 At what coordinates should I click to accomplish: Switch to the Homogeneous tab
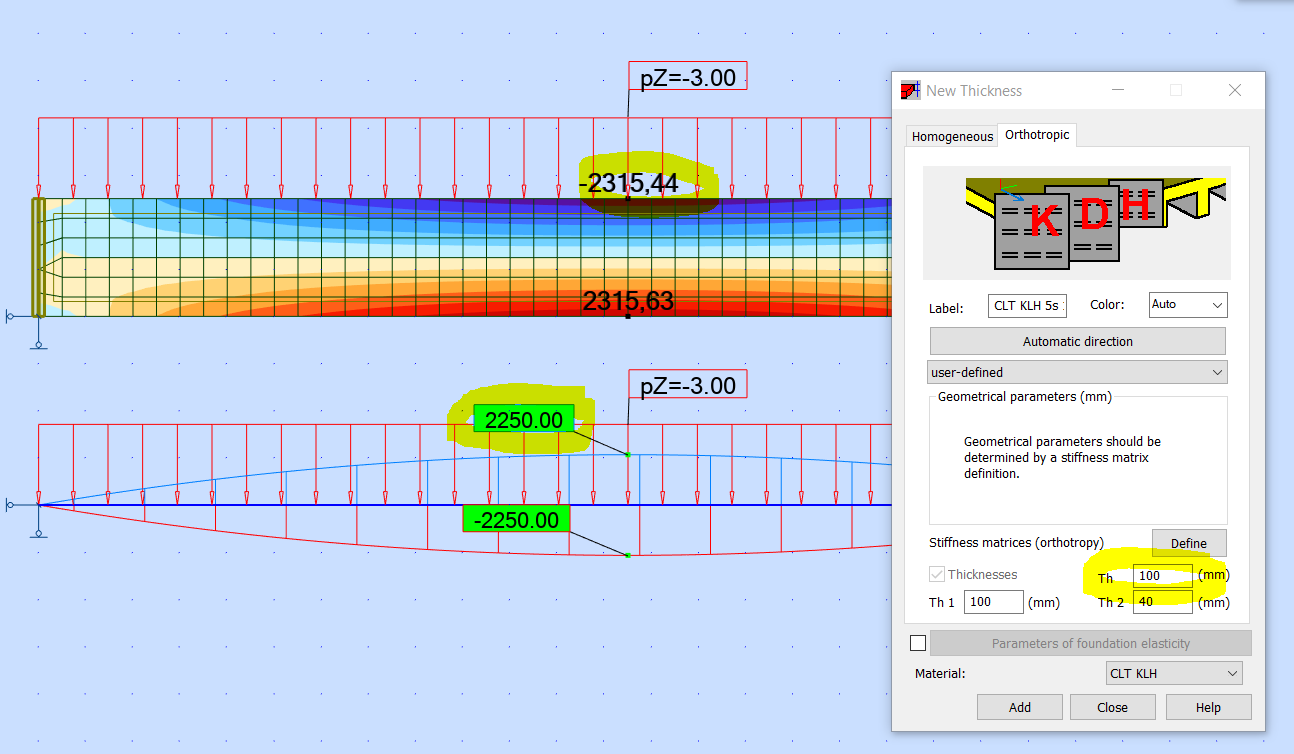[x=951, y=135]
